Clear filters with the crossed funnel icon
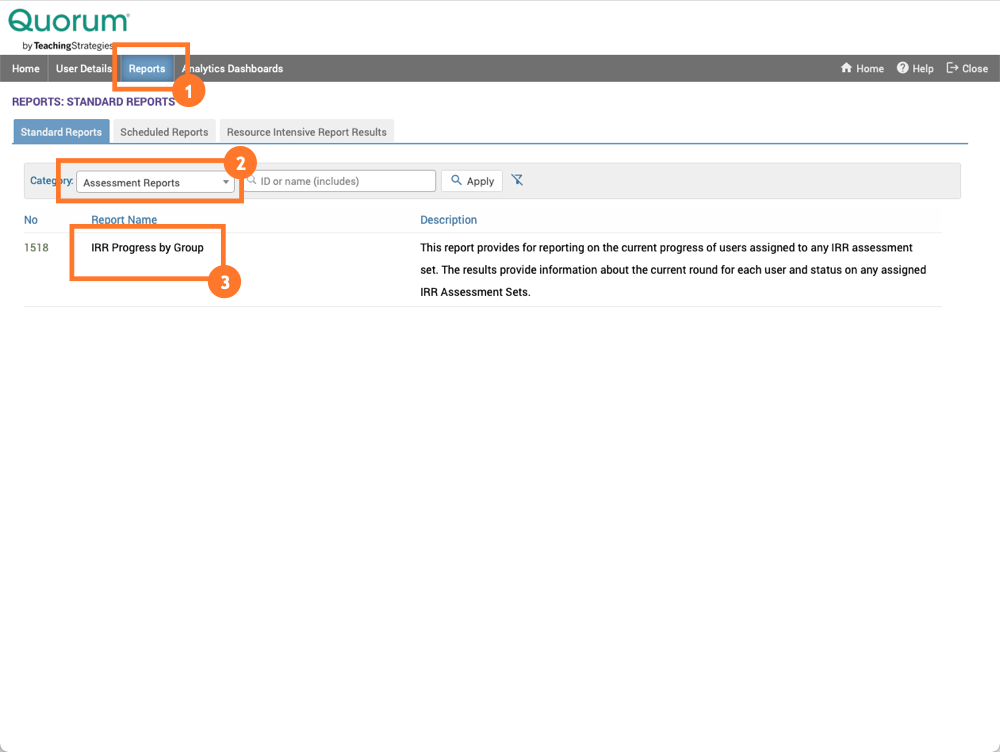Screen dimensions: 1000x752 point(518,180)
